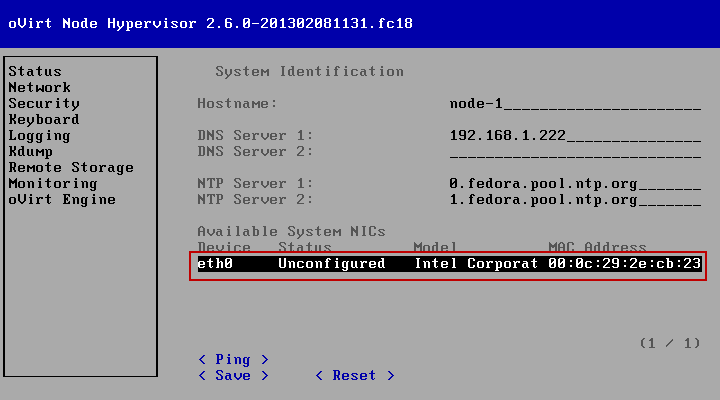The width and height of the screenshot is (720, 400).
Task: Click the Ping button
Action: (233, 360)
